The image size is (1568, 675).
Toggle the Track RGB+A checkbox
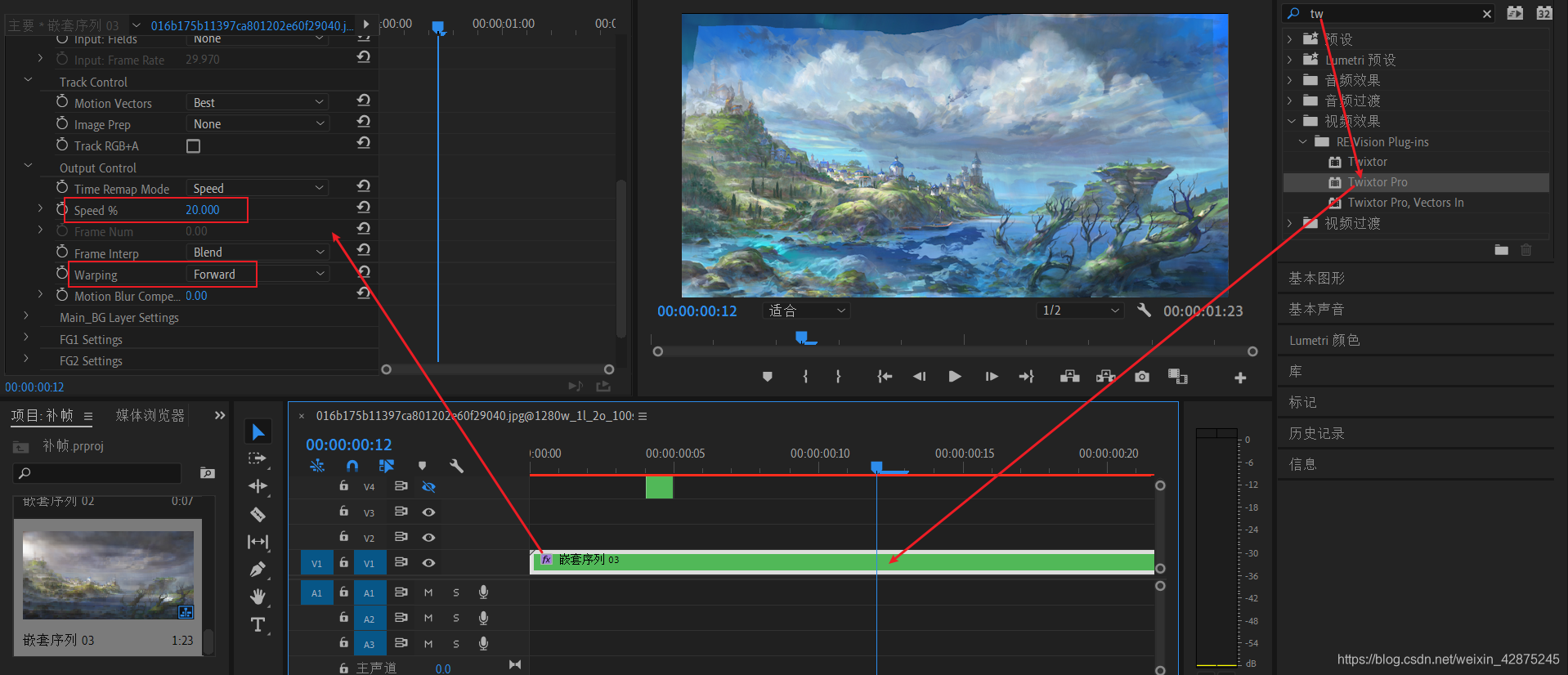pos(194,146)
